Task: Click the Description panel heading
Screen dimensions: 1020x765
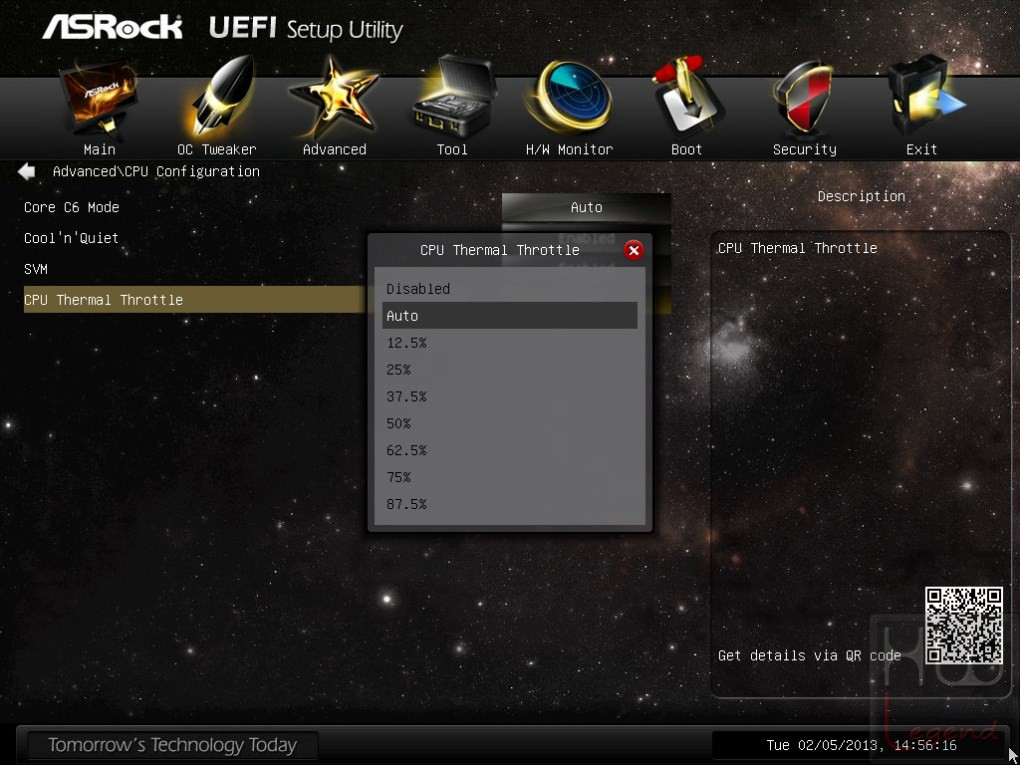Action: point(861,196)
